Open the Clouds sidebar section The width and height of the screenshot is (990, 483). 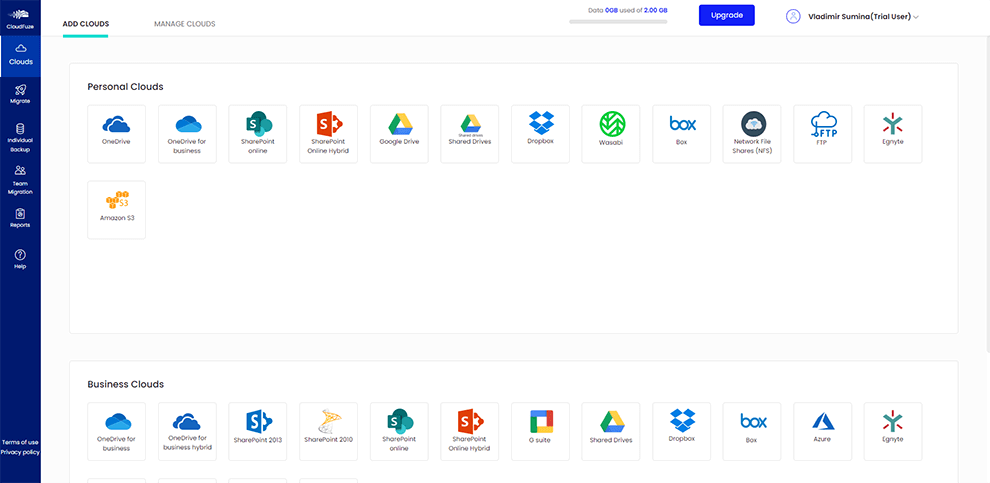click(20, 55)
